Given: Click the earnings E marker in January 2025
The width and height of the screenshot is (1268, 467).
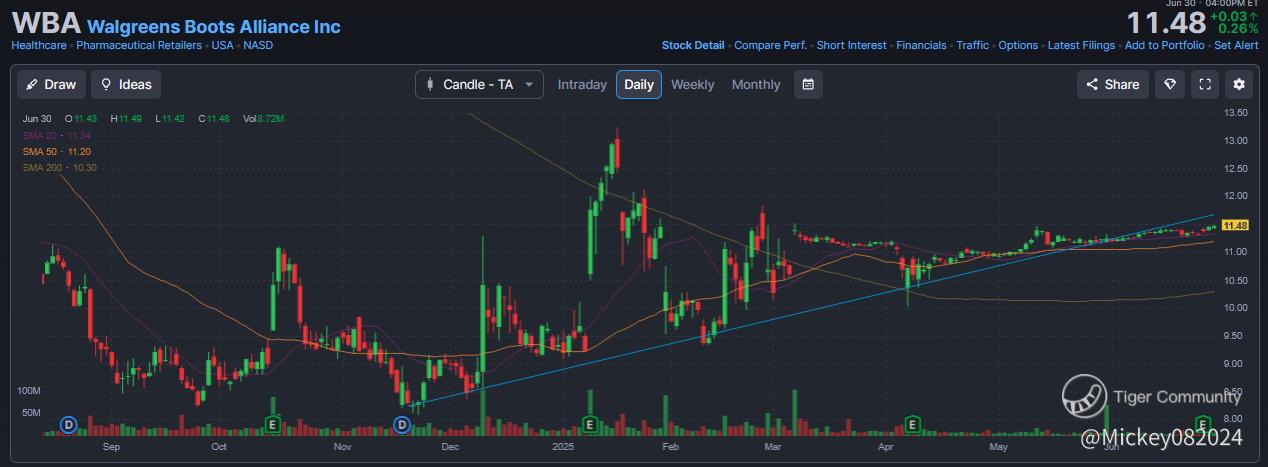Looking at the screenshot, I should coord(590,424).
